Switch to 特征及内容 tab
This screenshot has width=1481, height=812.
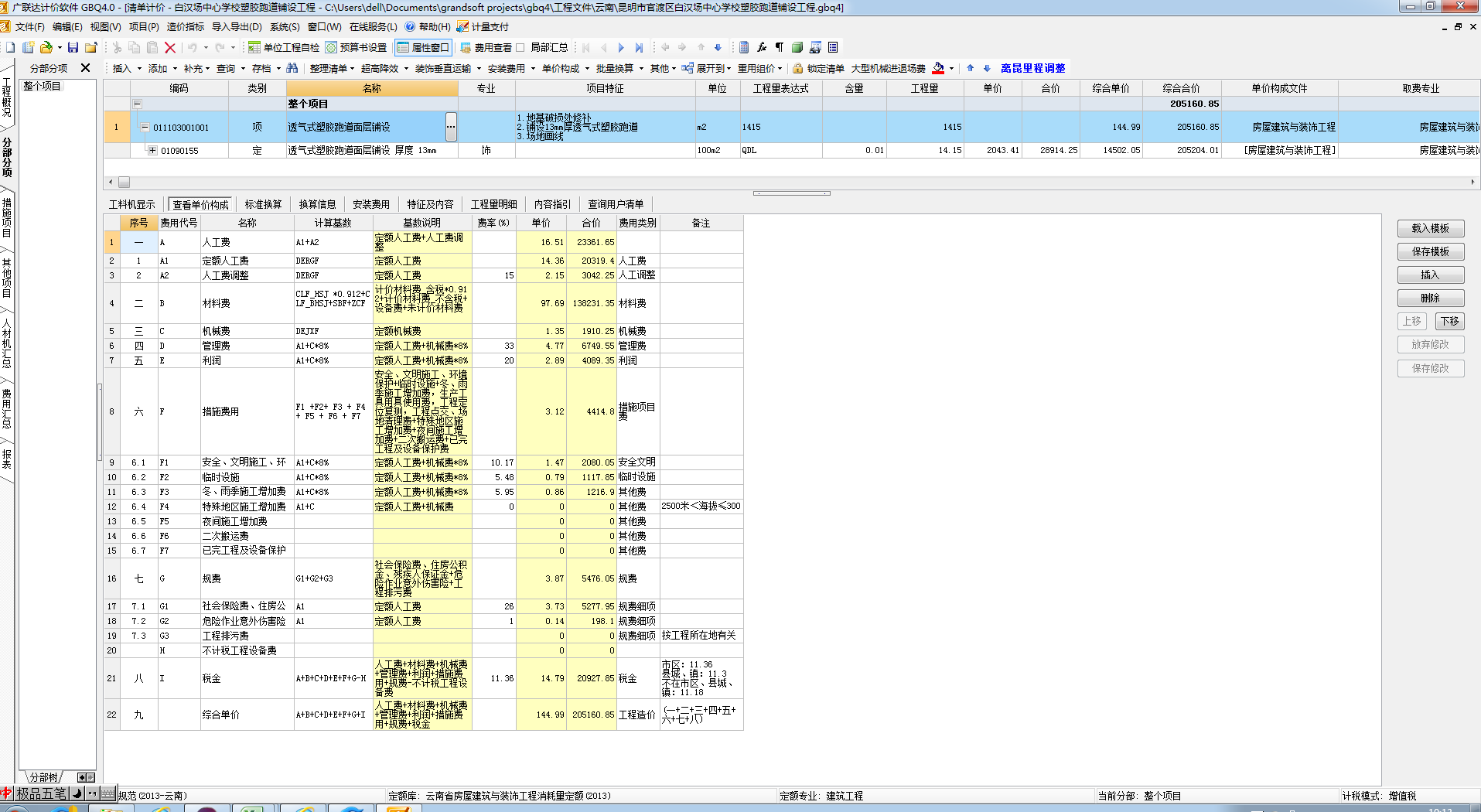(431, 204)
